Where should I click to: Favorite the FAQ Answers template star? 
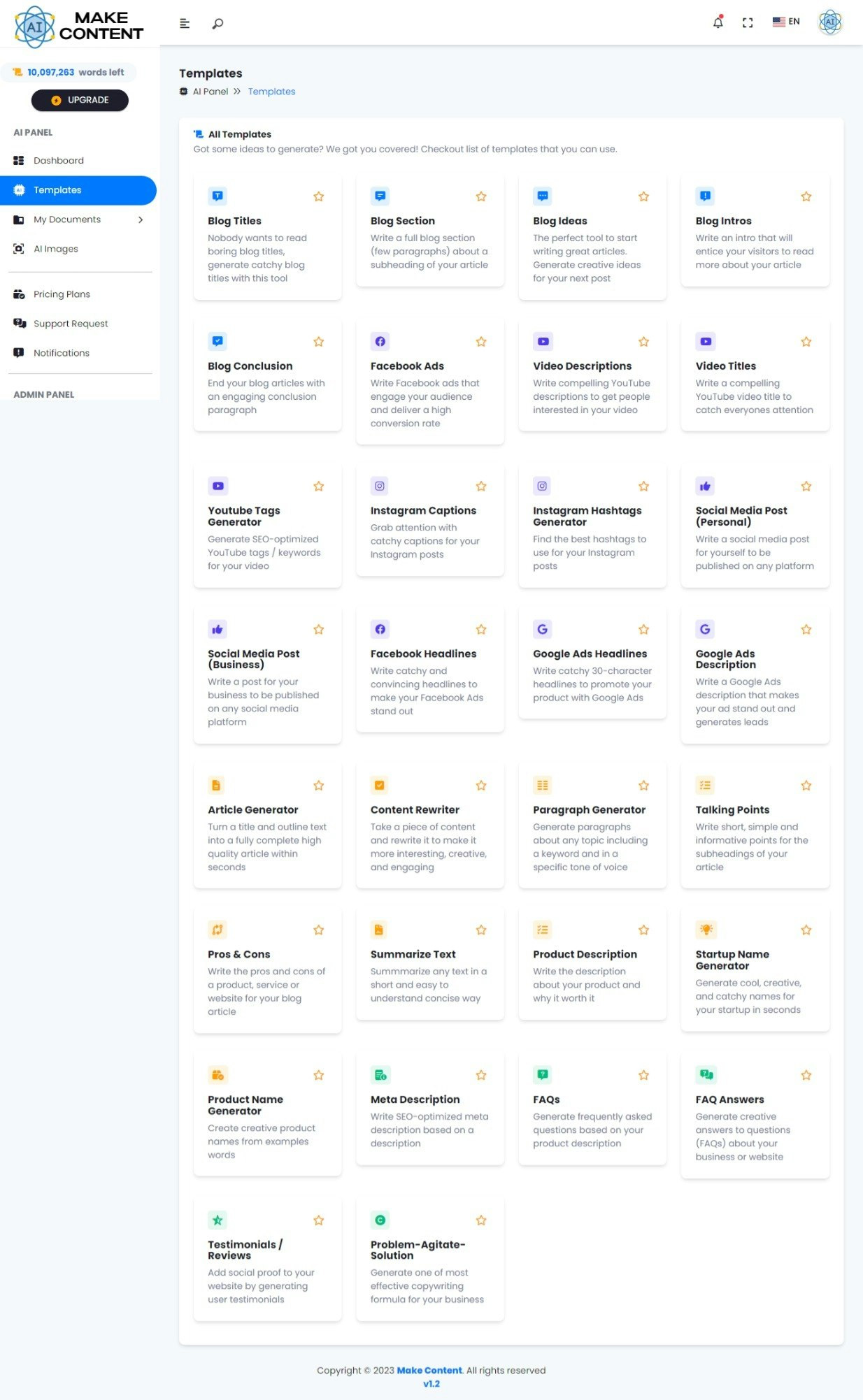click(806, 1076)
